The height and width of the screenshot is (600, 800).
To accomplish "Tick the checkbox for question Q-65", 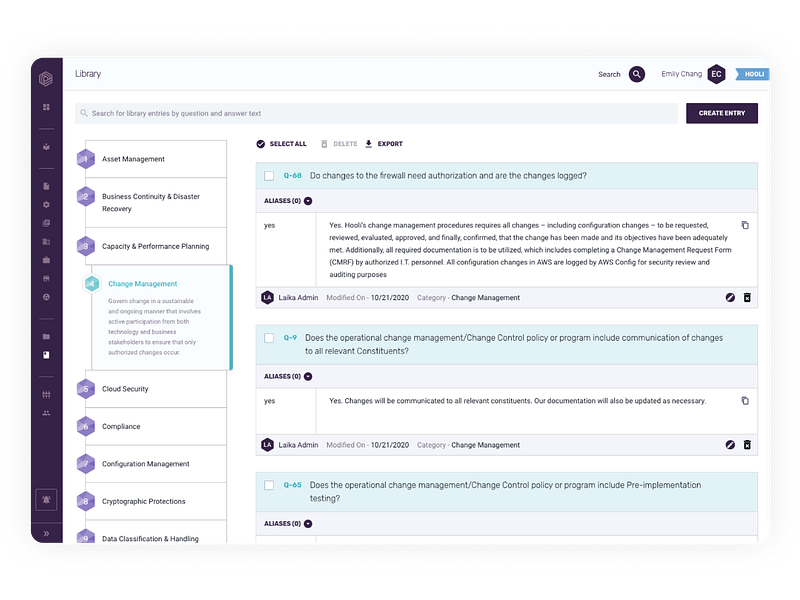I will point(269,485).
